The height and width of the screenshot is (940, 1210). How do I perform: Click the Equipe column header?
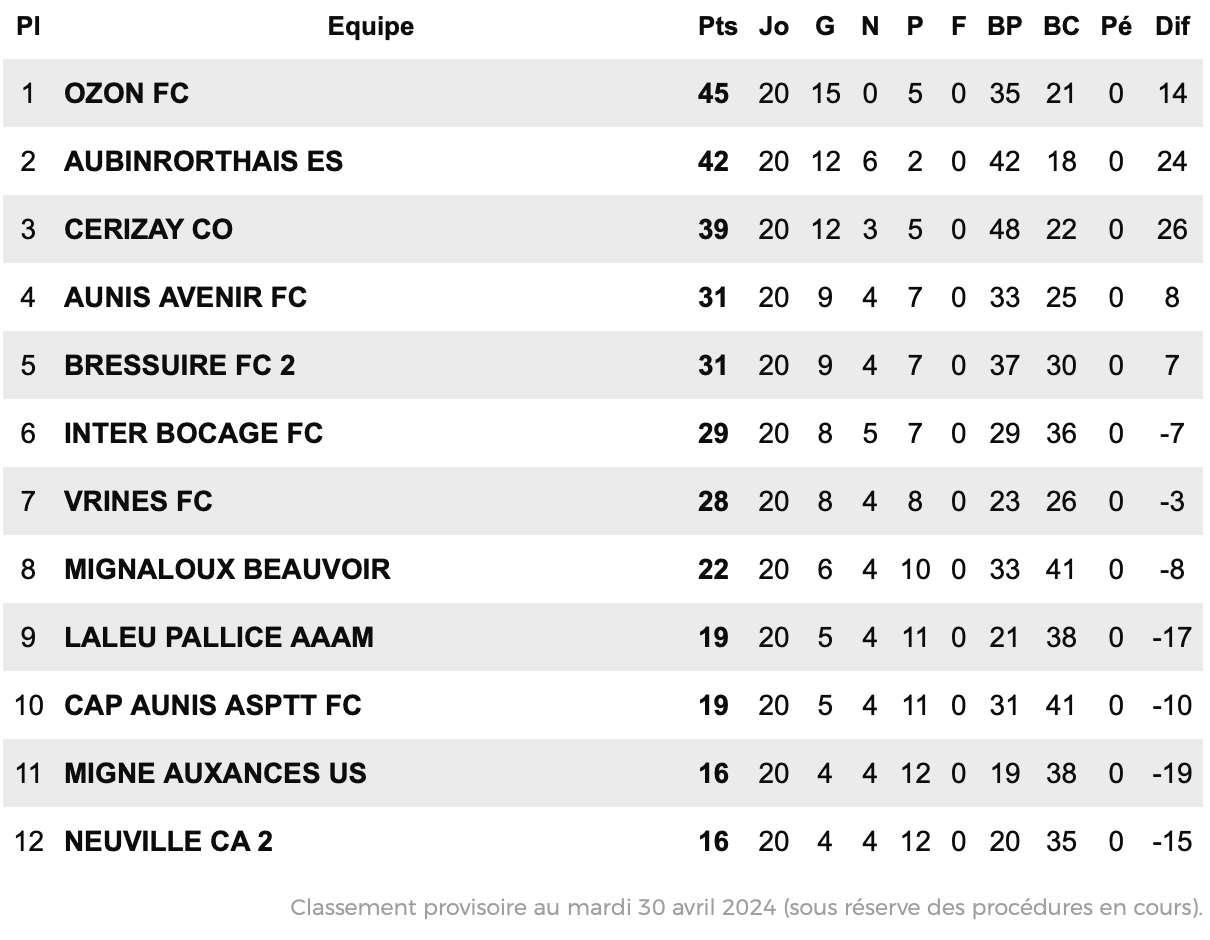pos(370,26)
